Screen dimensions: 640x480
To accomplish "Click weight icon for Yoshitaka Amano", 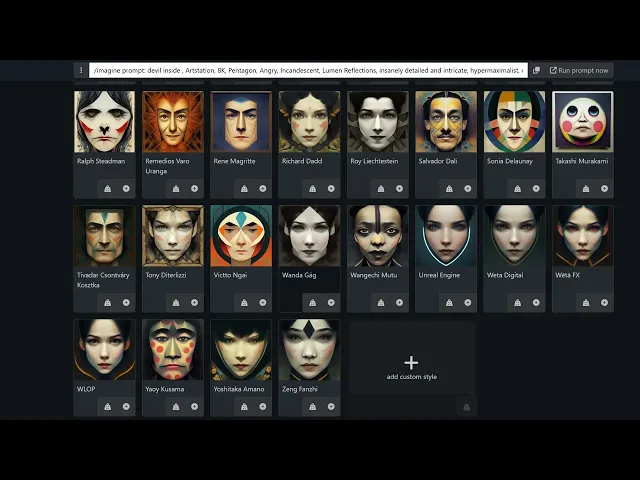I will 244,407.
